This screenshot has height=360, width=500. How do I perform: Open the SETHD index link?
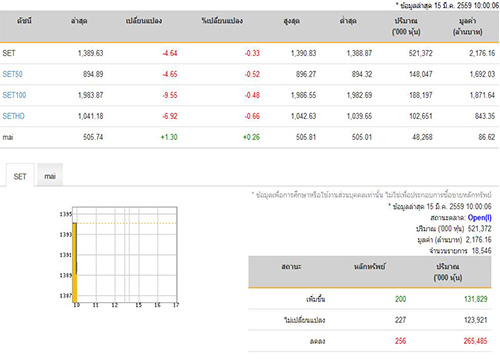[13, 116]
